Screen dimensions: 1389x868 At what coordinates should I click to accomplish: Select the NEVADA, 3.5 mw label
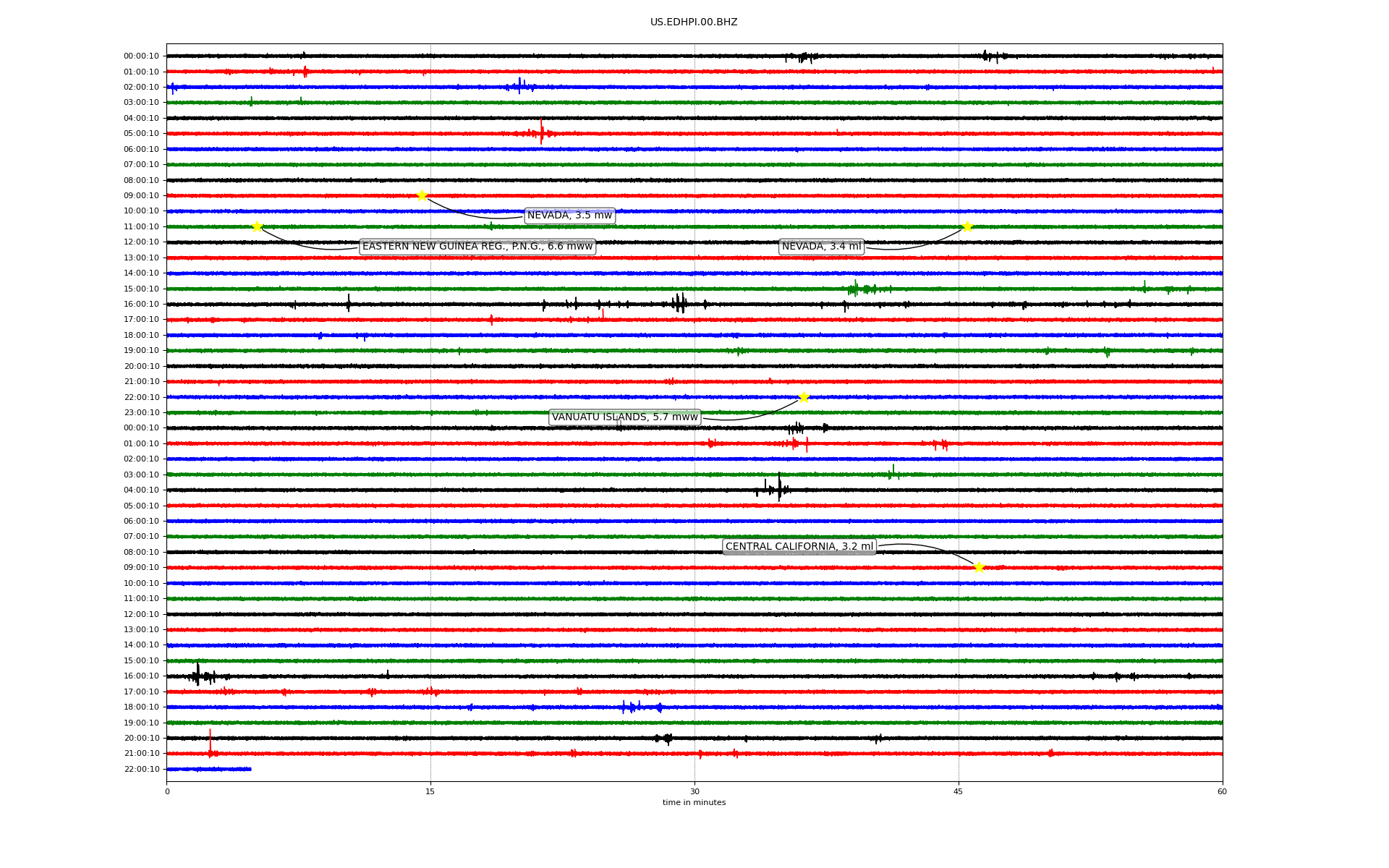pyautogui.click(x=569, y=216)
